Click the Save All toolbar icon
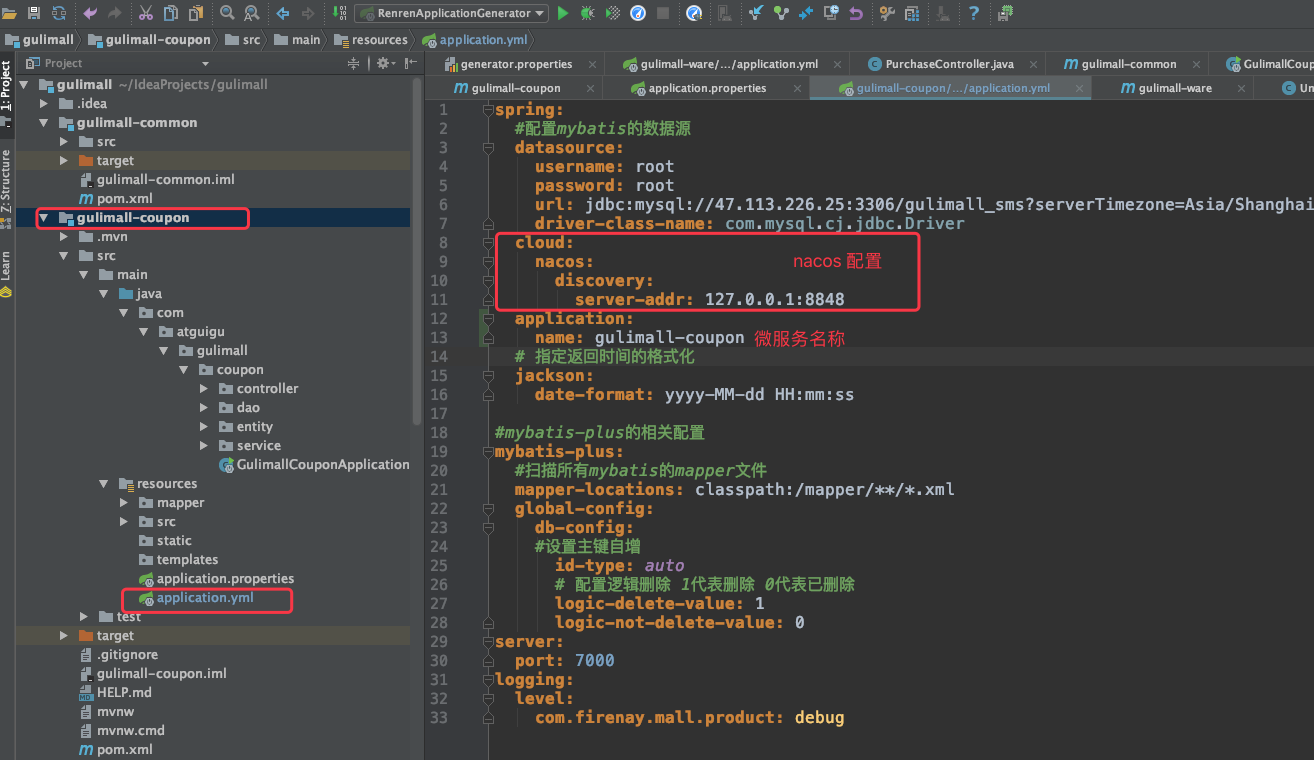Image resolution: width=1314 pixels, height=760 pixels. (34, 13)
